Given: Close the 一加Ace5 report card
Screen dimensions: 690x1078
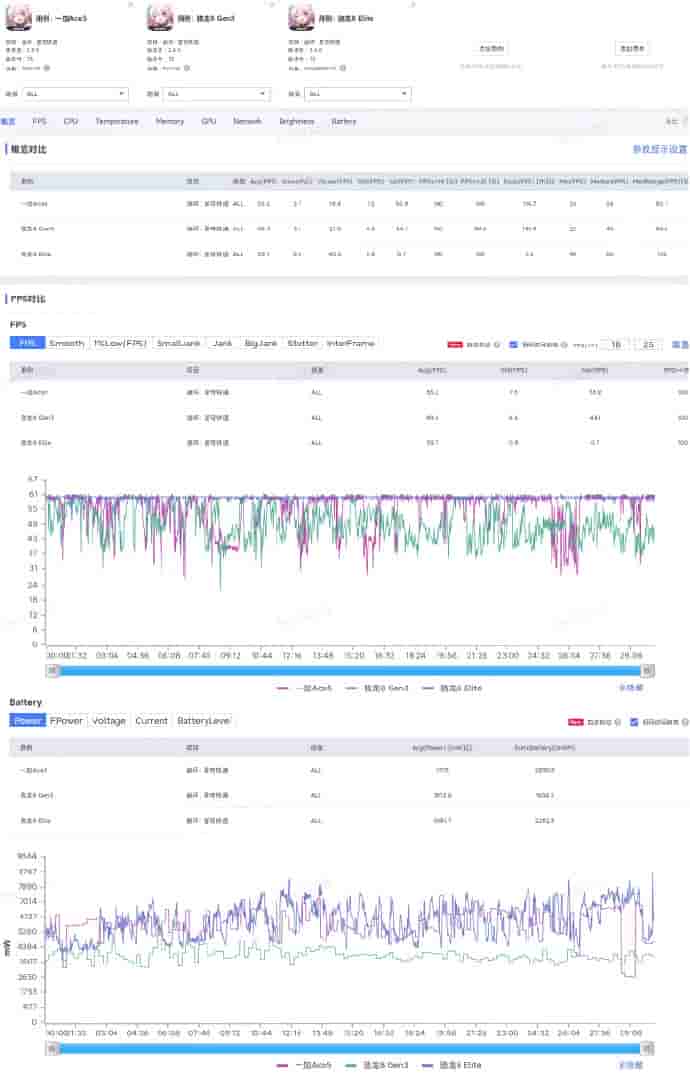Looking at the screenshot, I should pyautogui.click(x=131, y=5).
